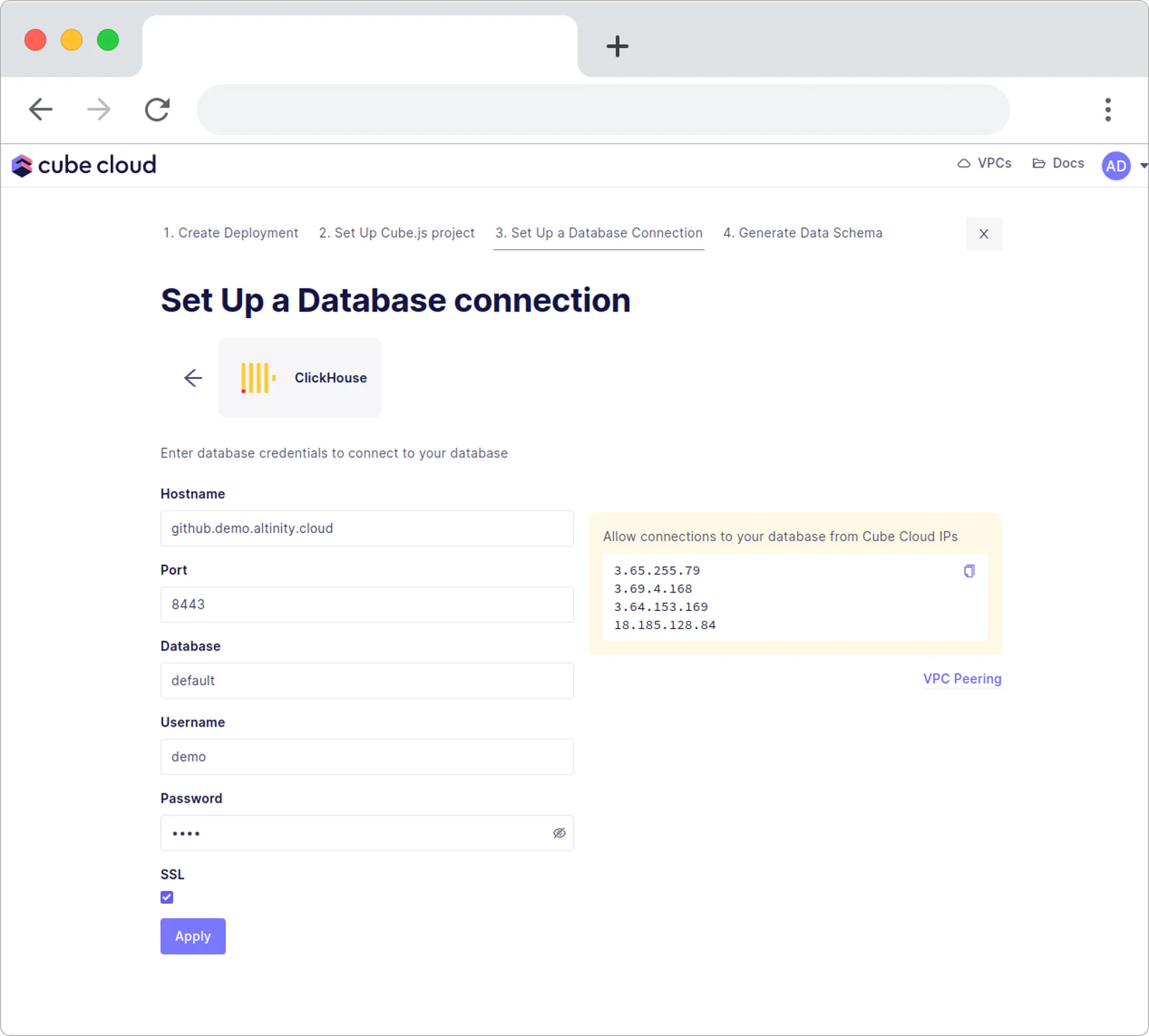Open the browser three-dot menu
1149x1036 pixels.
tap(1108, 109)
